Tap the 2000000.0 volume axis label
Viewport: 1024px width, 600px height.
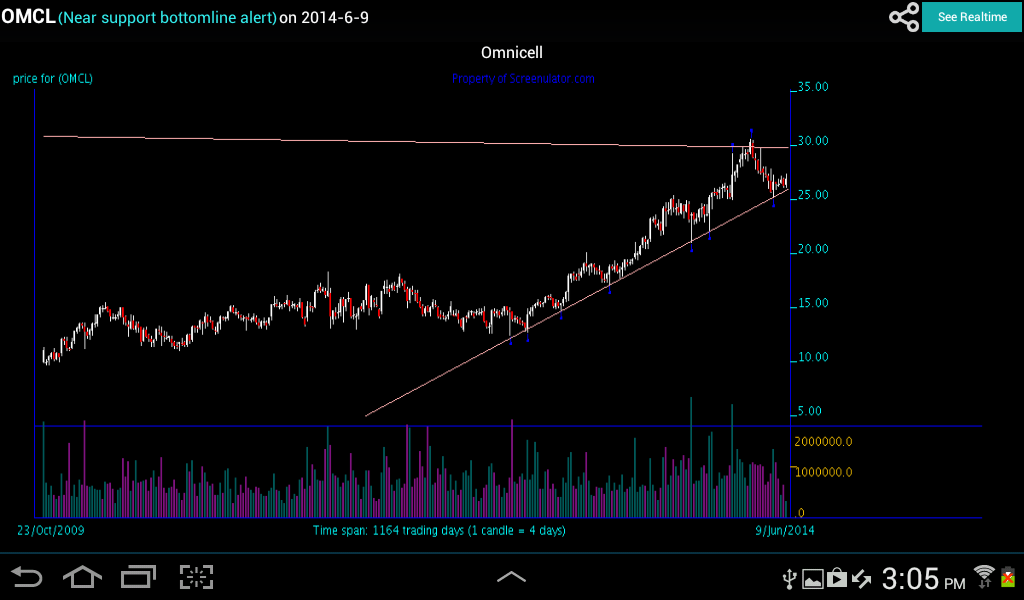tap(823, 442)
